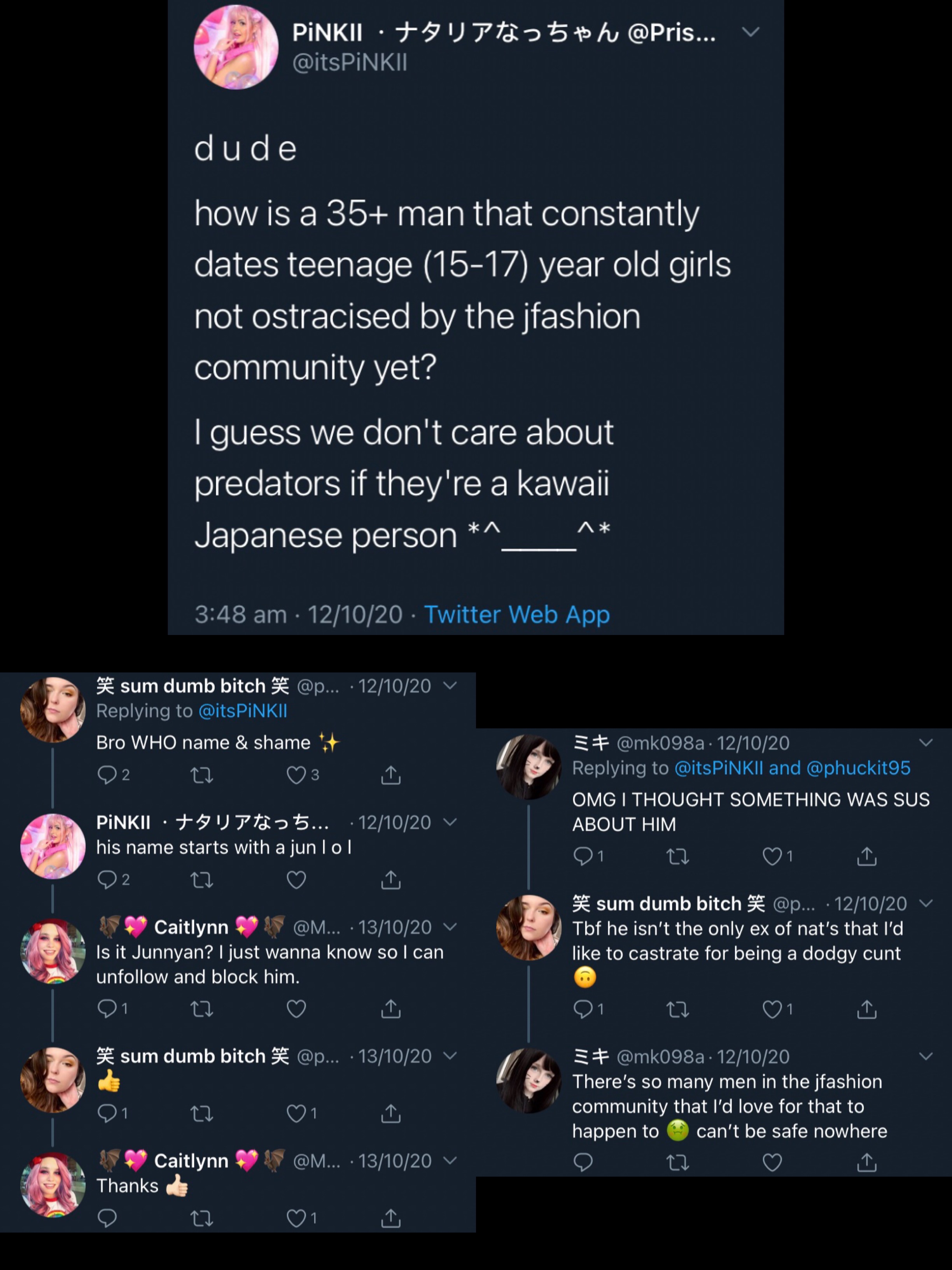Like the "Bro WHO name & shame" reply
The width and height of the screenshot is (952, 1270).
[x=296, y=775]
